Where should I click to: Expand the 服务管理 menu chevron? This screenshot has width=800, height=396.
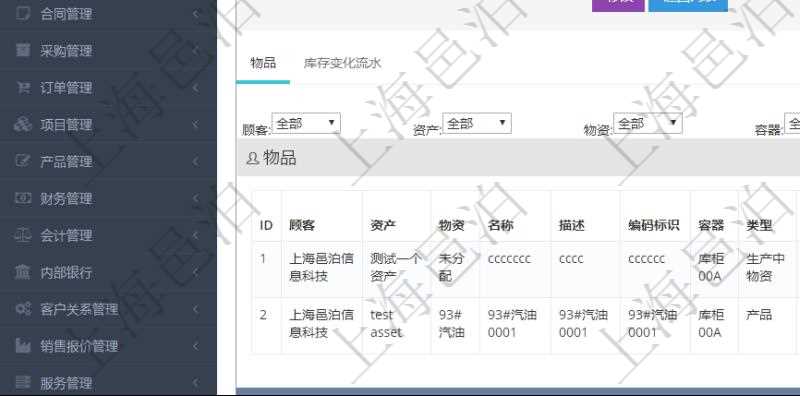195,383
